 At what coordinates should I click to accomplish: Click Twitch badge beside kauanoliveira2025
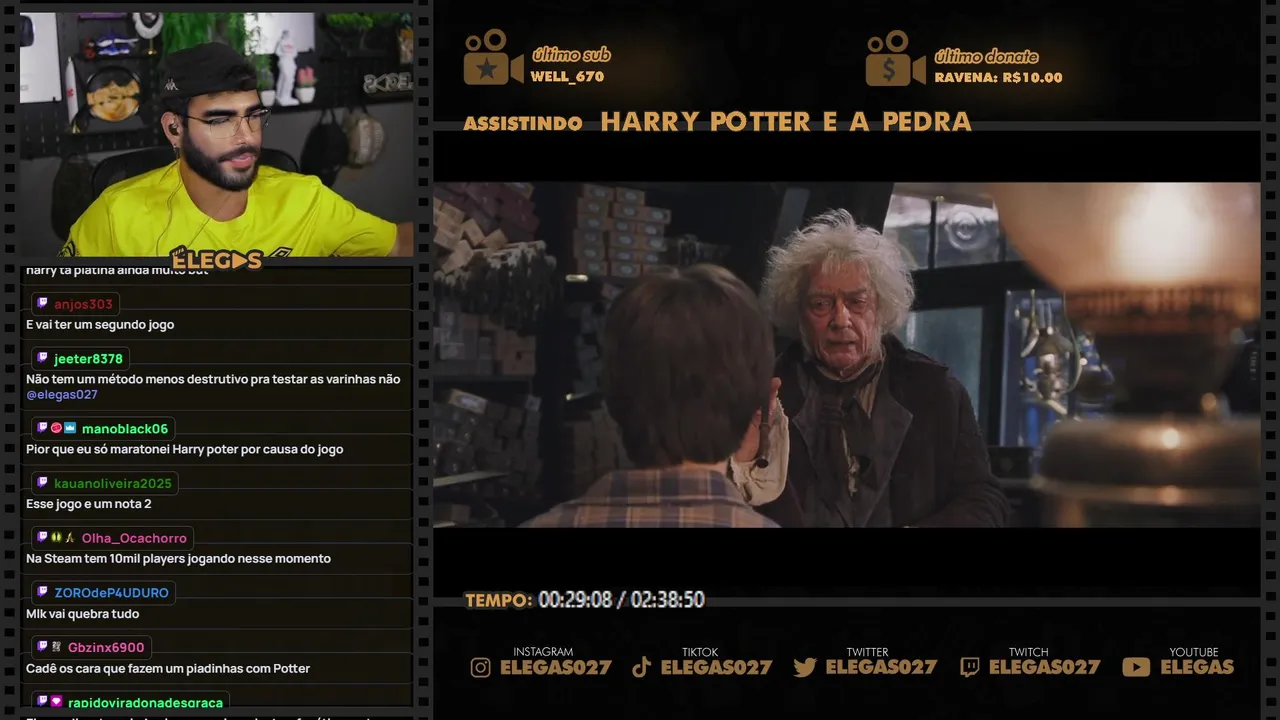tap(43, 483)
